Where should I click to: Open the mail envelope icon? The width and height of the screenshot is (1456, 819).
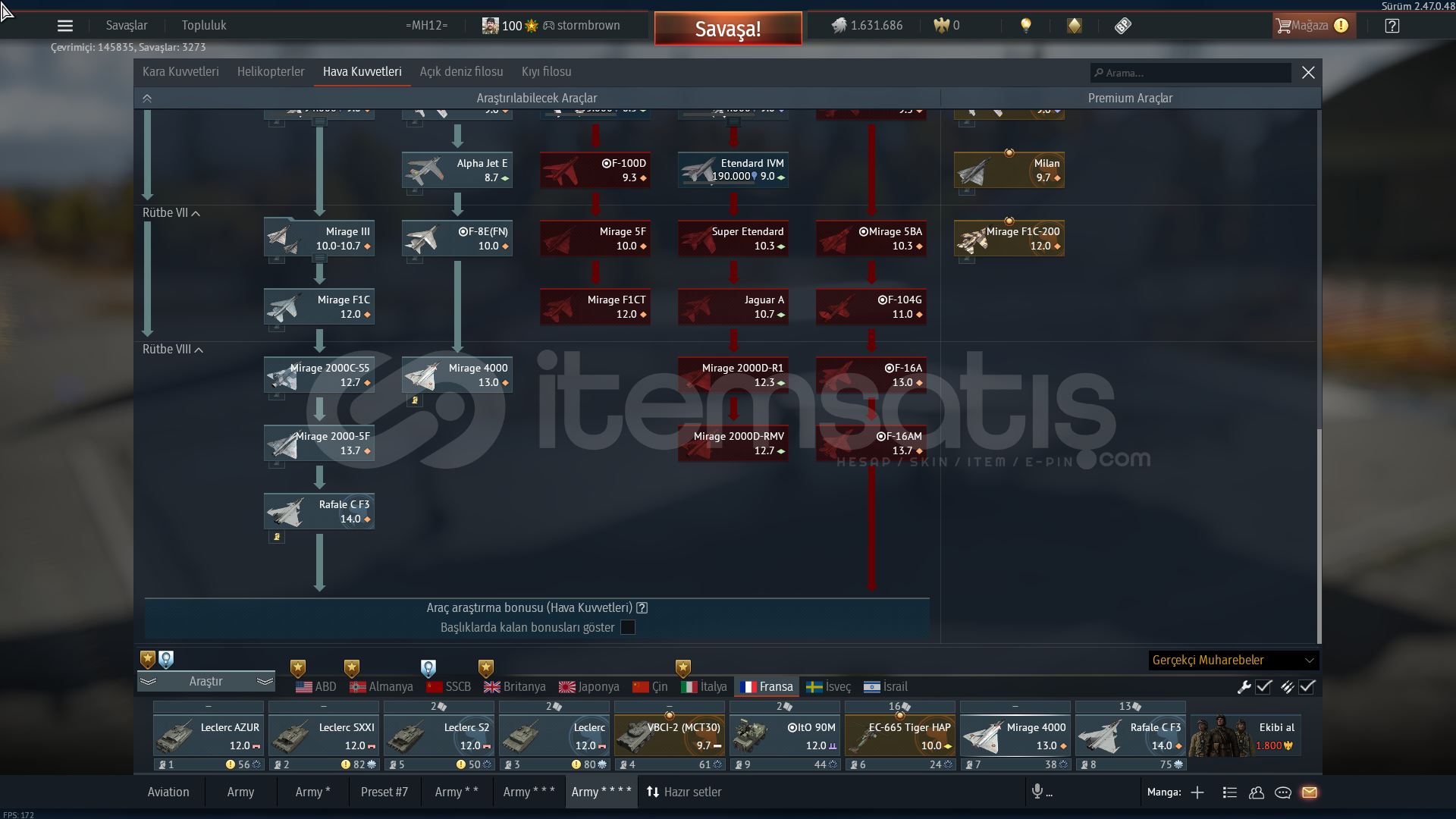(x=1310, y=792)
